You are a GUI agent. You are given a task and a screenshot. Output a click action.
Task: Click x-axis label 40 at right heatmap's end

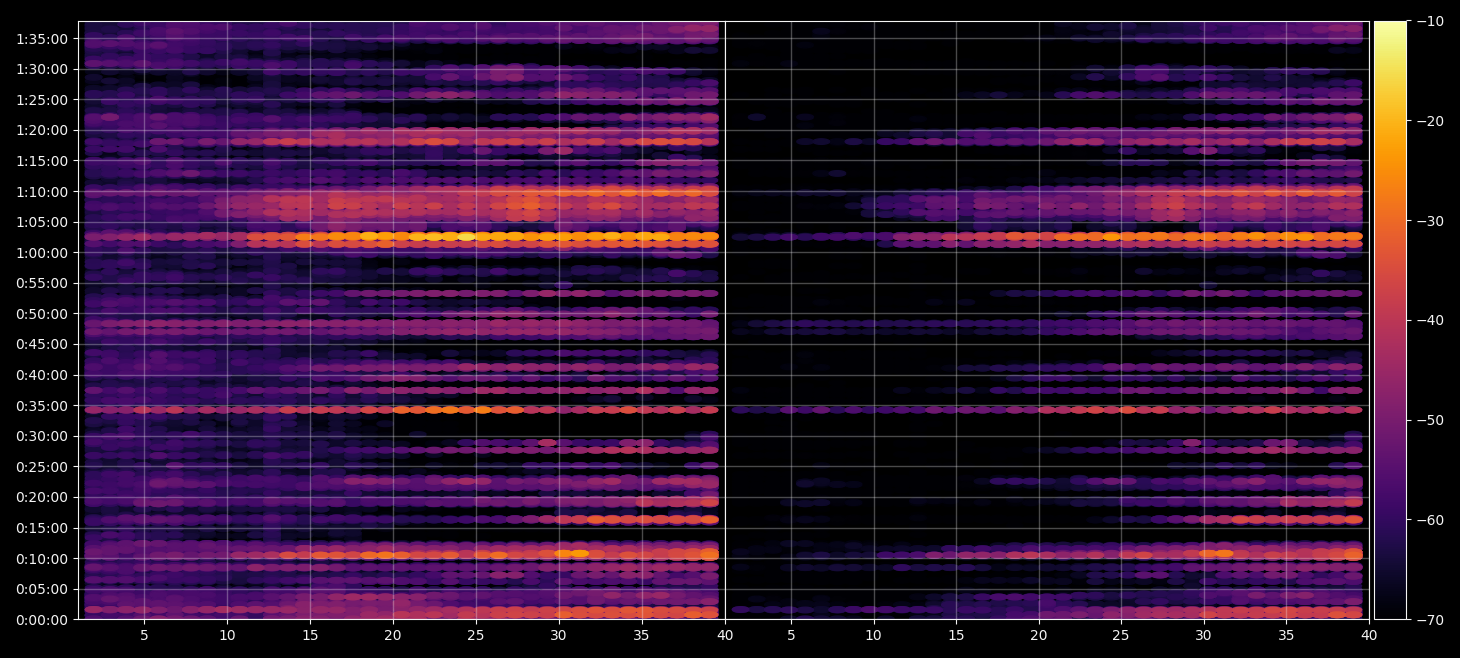click(1370, 635)
